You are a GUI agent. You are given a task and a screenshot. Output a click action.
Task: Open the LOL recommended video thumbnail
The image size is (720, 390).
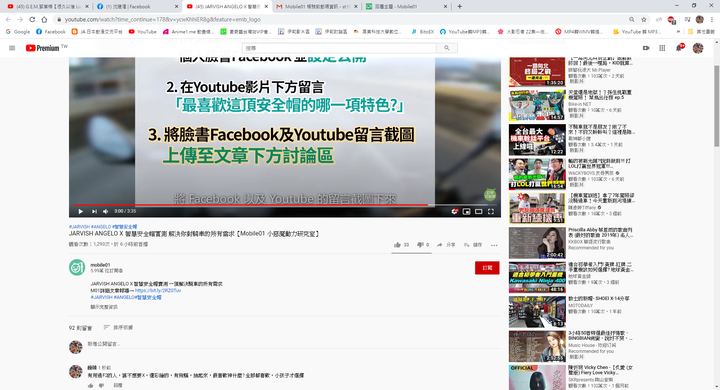click(x=537, y=174)
